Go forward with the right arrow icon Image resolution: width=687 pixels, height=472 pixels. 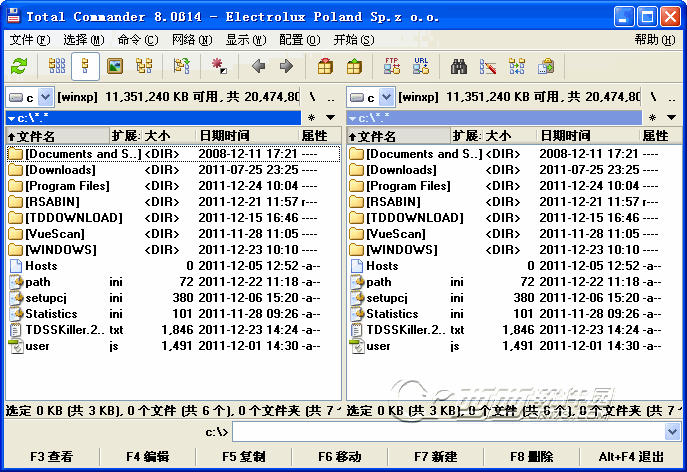(x=286, y=66)
